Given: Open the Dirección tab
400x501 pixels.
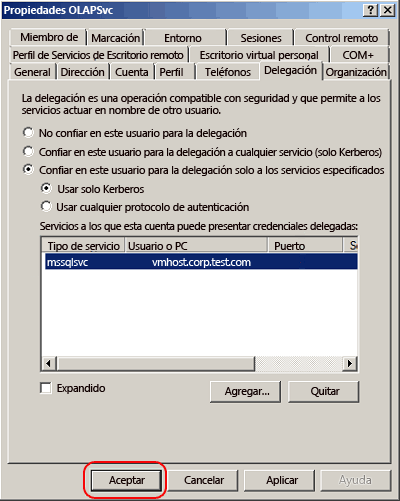Looking at the screenshot, I should [x=82, y=72].
